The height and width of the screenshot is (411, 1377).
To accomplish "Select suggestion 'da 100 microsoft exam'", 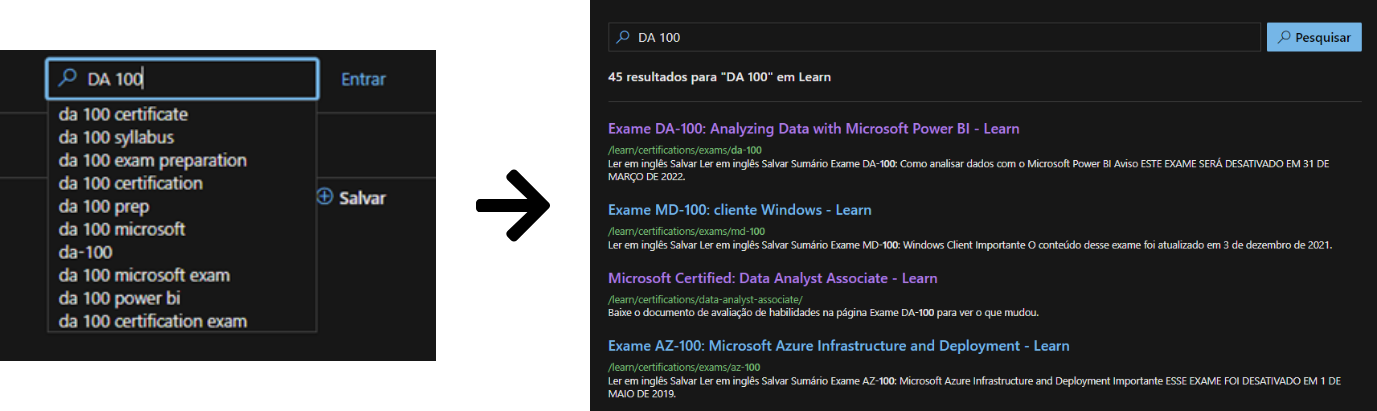I will [x=144, y=276].
